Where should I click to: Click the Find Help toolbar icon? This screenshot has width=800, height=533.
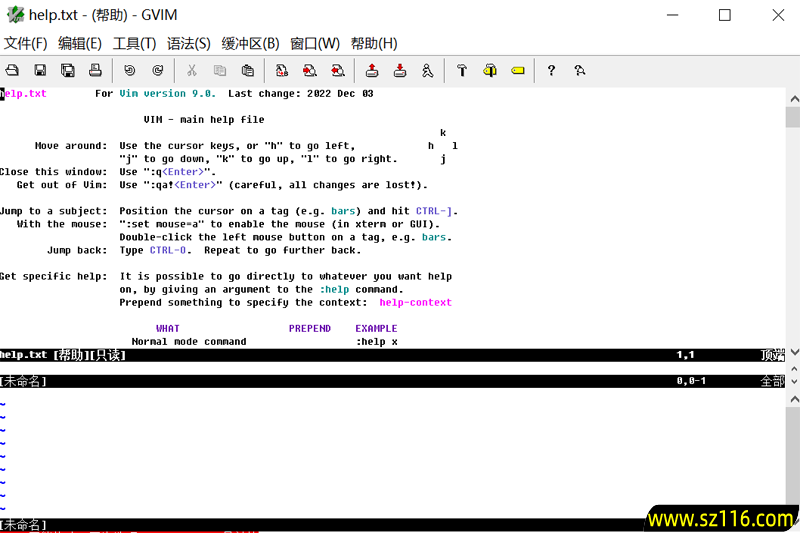580,70
